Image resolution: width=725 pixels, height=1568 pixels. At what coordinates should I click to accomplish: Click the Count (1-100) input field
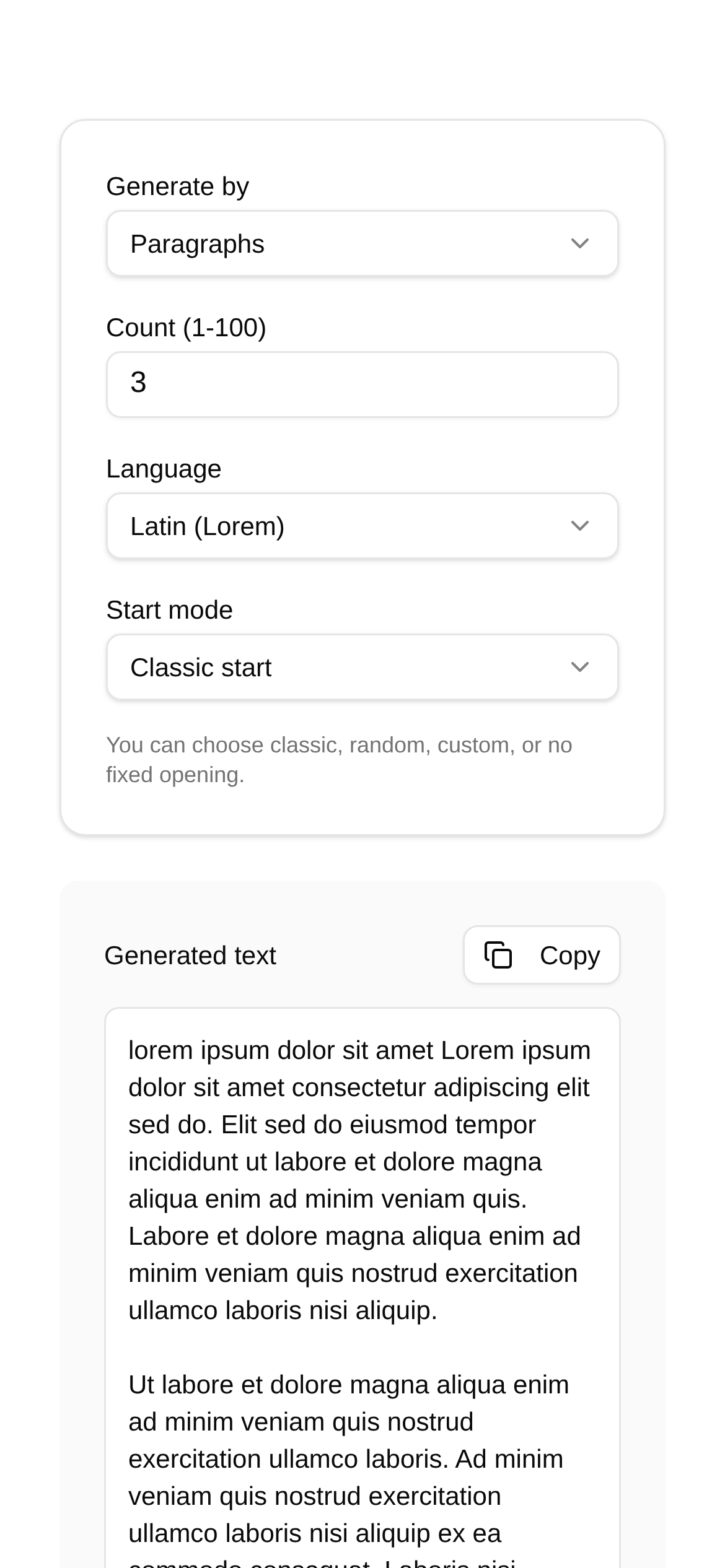tap(362, 384)
